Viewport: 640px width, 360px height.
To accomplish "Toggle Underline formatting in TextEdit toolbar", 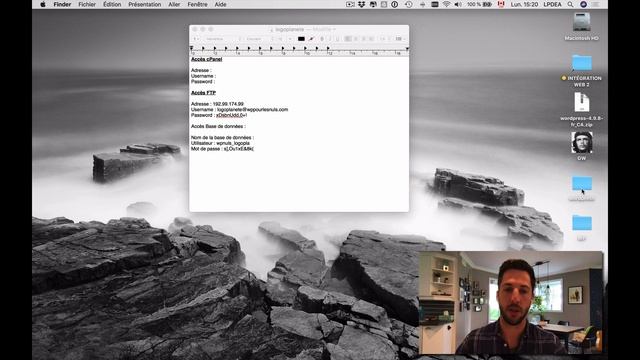I will (x=337, y=39).
